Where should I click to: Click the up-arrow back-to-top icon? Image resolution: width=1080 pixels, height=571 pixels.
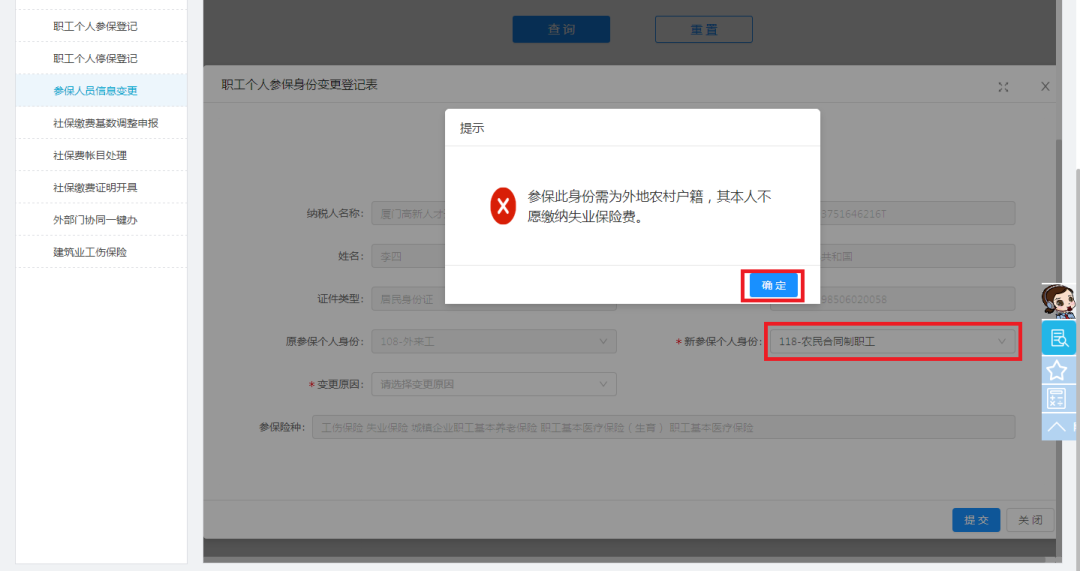click(x=1056, y=427)
